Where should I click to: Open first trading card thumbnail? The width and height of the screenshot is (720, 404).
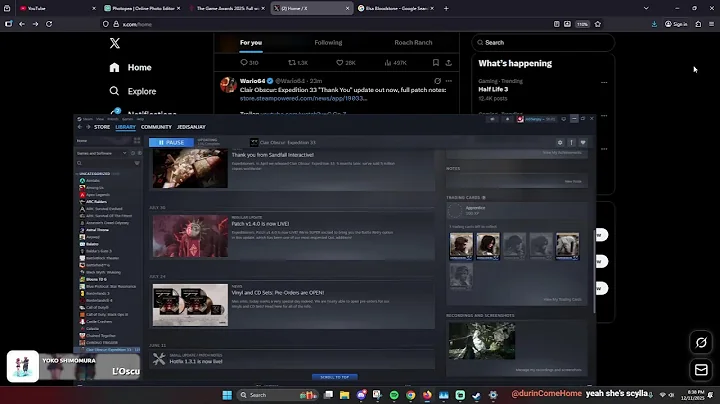(x=461, y=246)
